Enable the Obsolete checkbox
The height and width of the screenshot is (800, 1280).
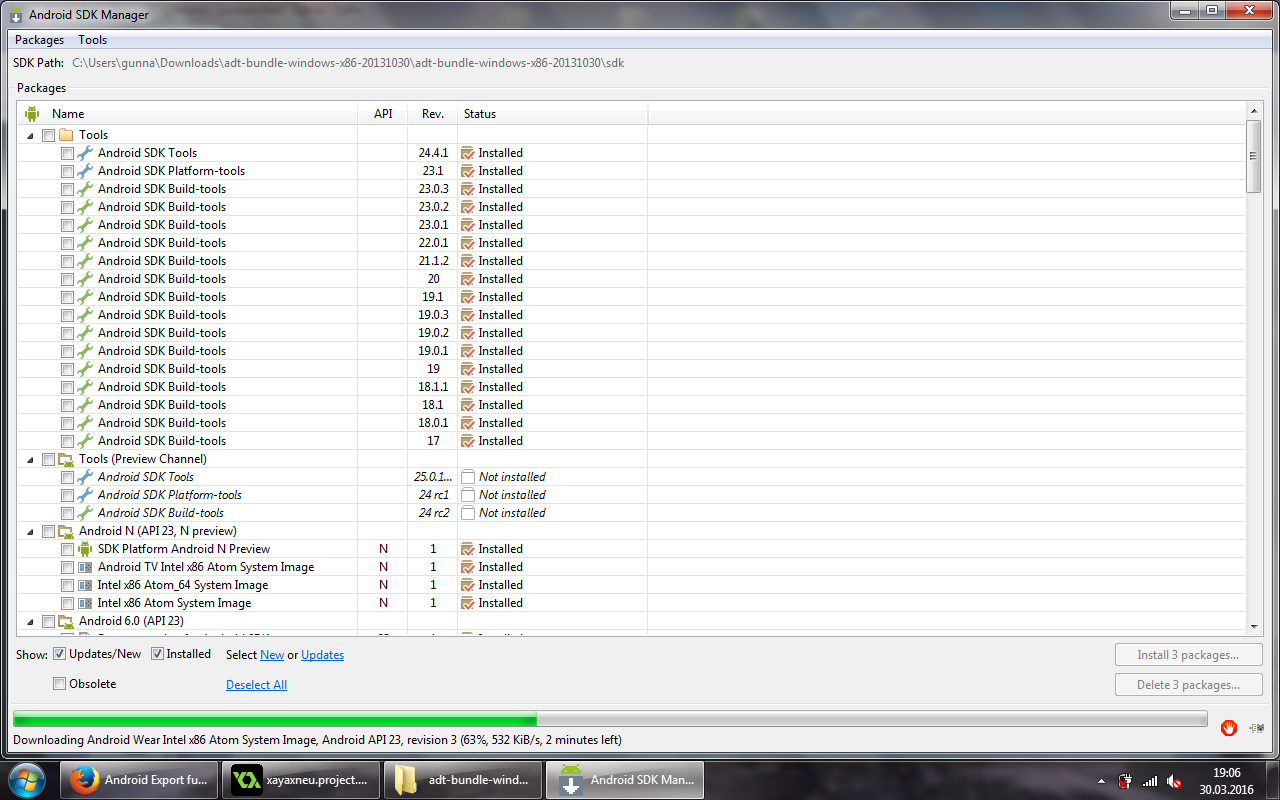(x=60, y=684)
